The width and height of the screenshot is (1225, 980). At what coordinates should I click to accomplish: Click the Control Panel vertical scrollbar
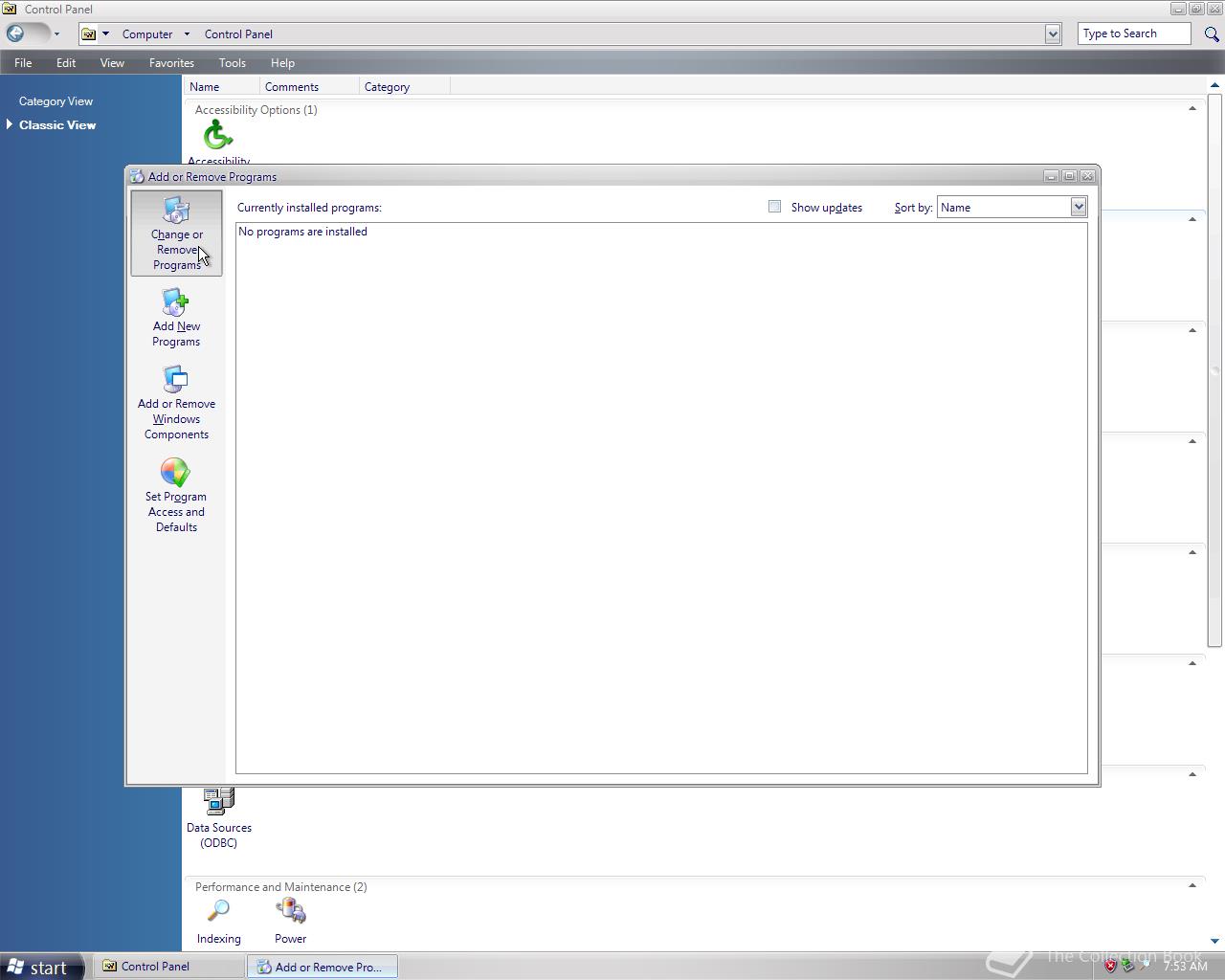pos(1214,370)
